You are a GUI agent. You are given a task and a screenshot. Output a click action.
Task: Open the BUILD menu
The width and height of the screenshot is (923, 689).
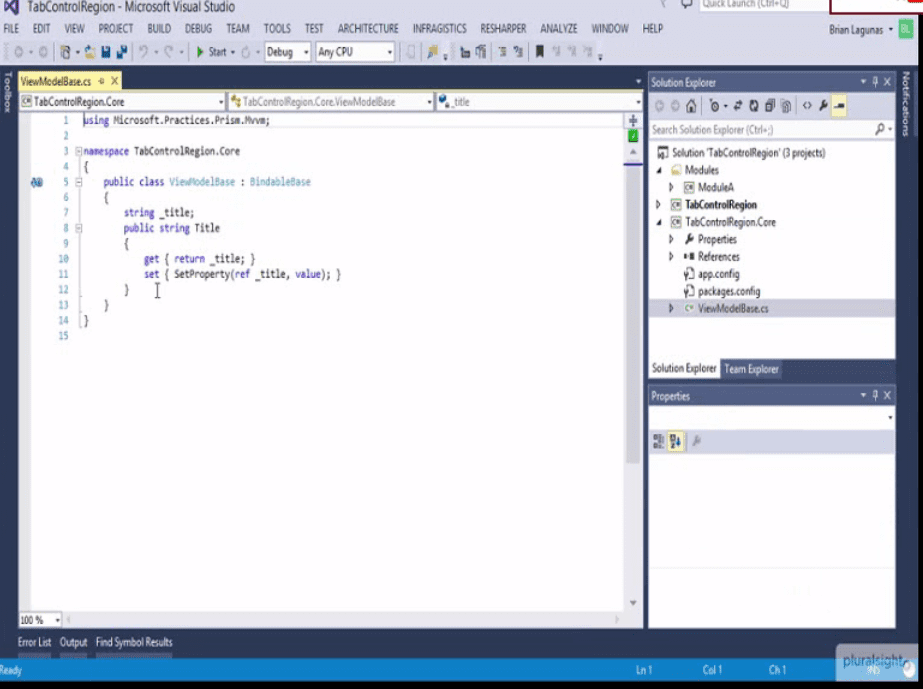(x=159, y=29)
